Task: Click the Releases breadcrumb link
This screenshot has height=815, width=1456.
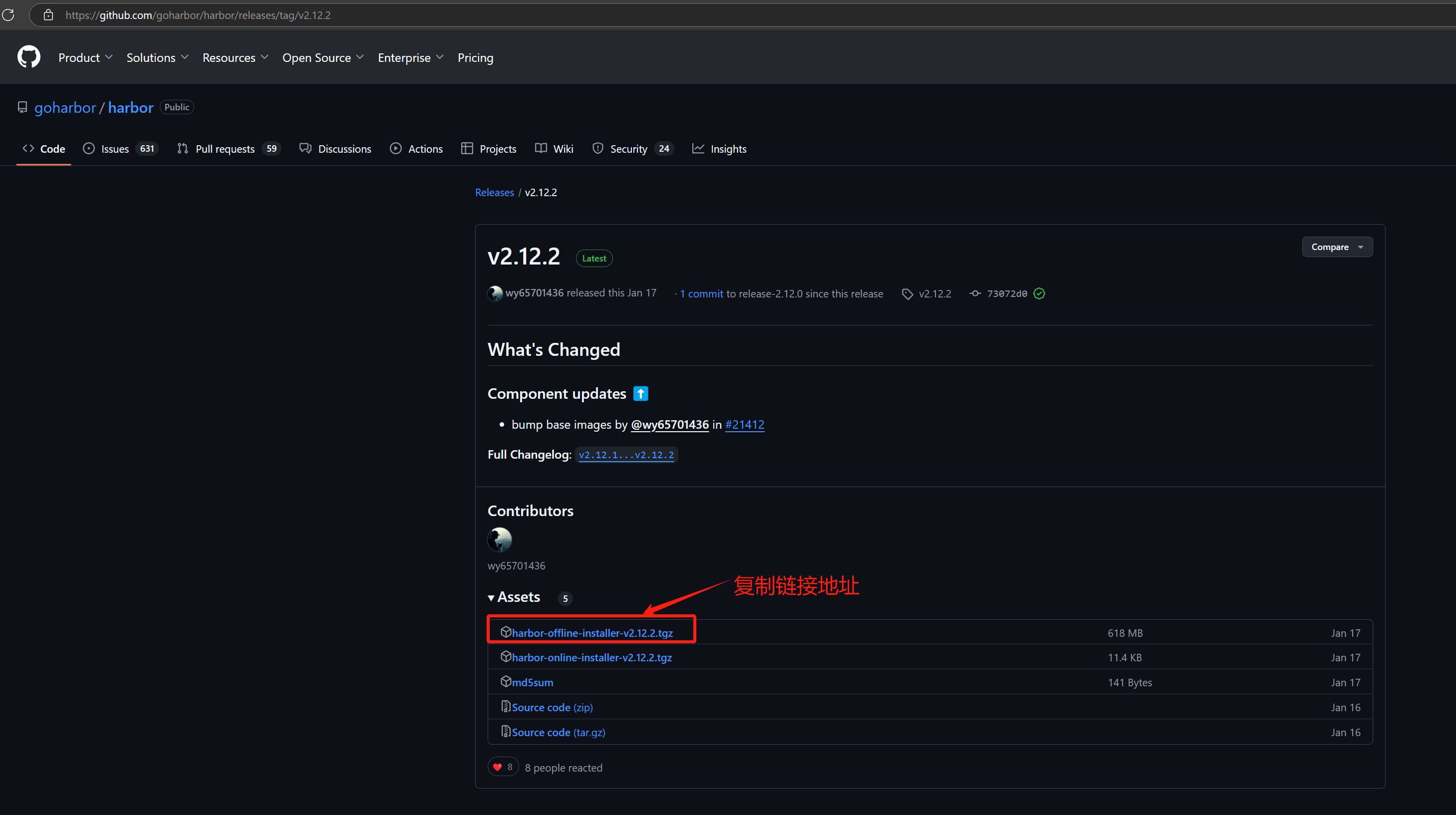Action: (494, 192)
